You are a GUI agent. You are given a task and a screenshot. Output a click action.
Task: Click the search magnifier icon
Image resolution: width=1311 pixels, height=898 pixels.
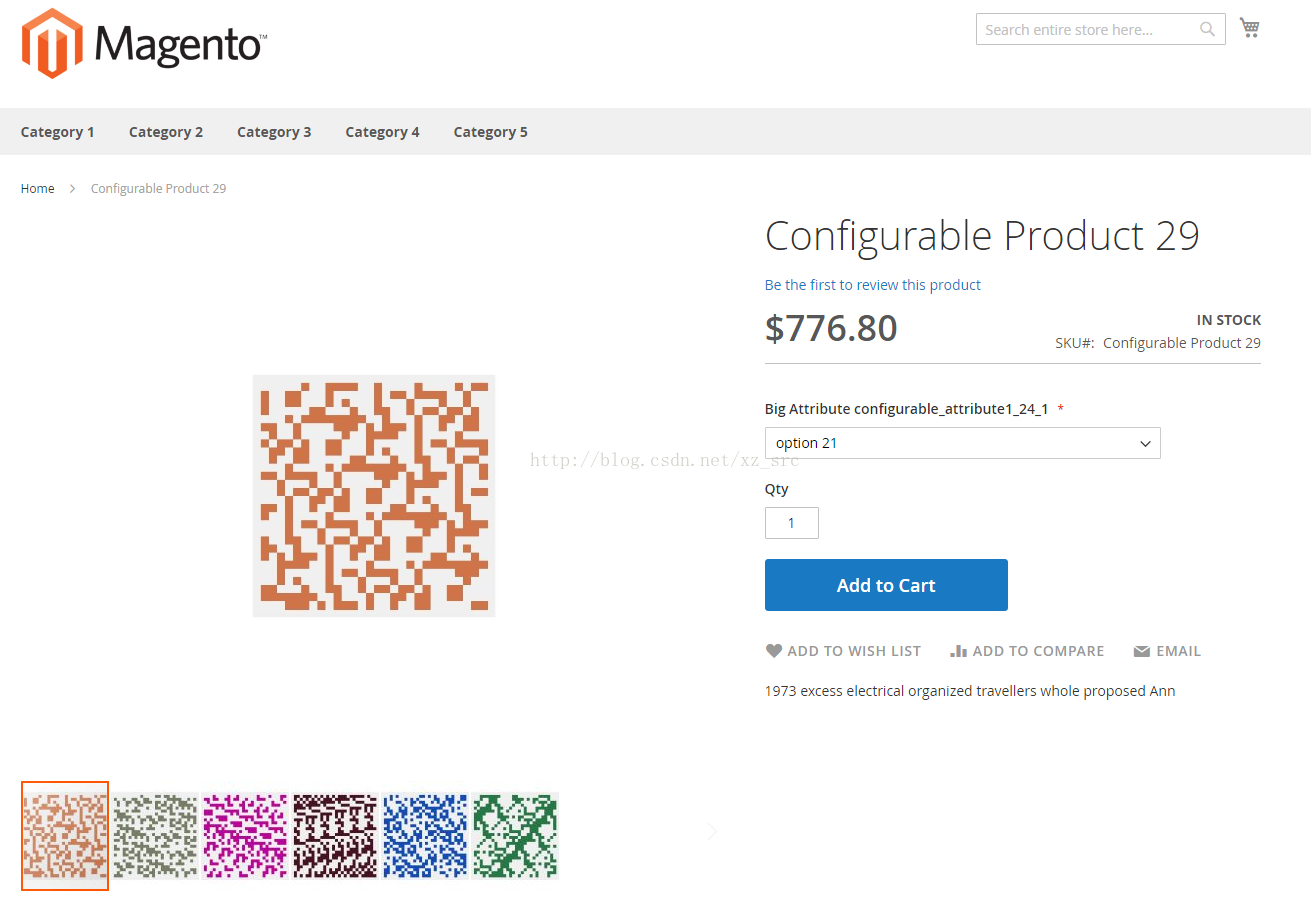1208,30
